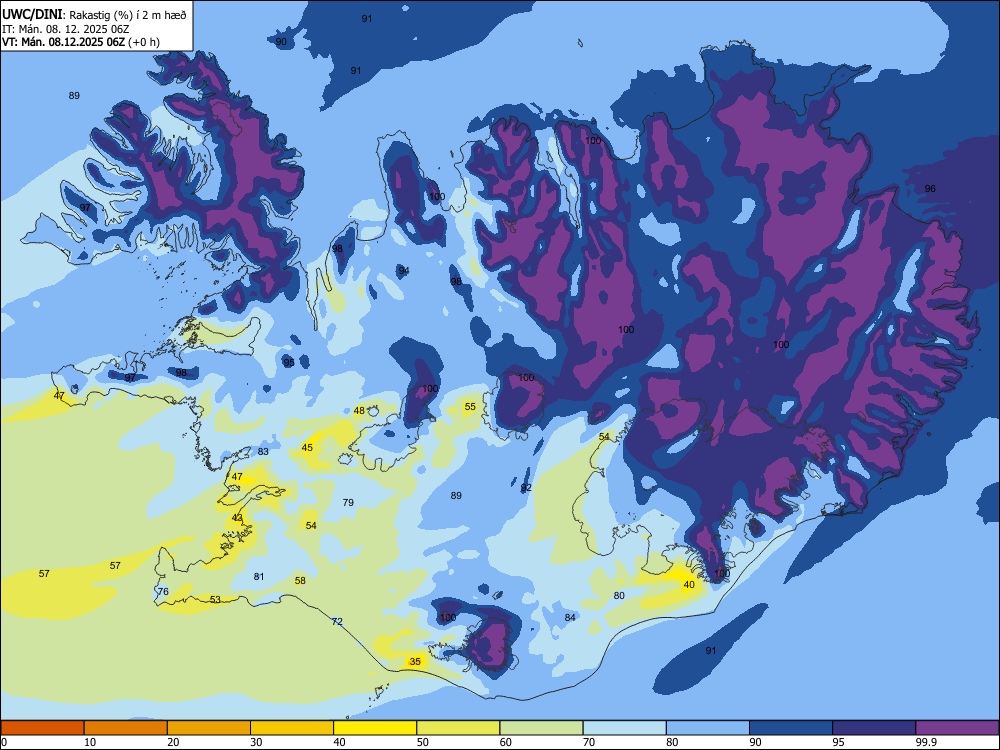This screenshot has width=1000, height=750.
Task: Click the 80–90 light blue legend swatch
Action: pos(708,728)
